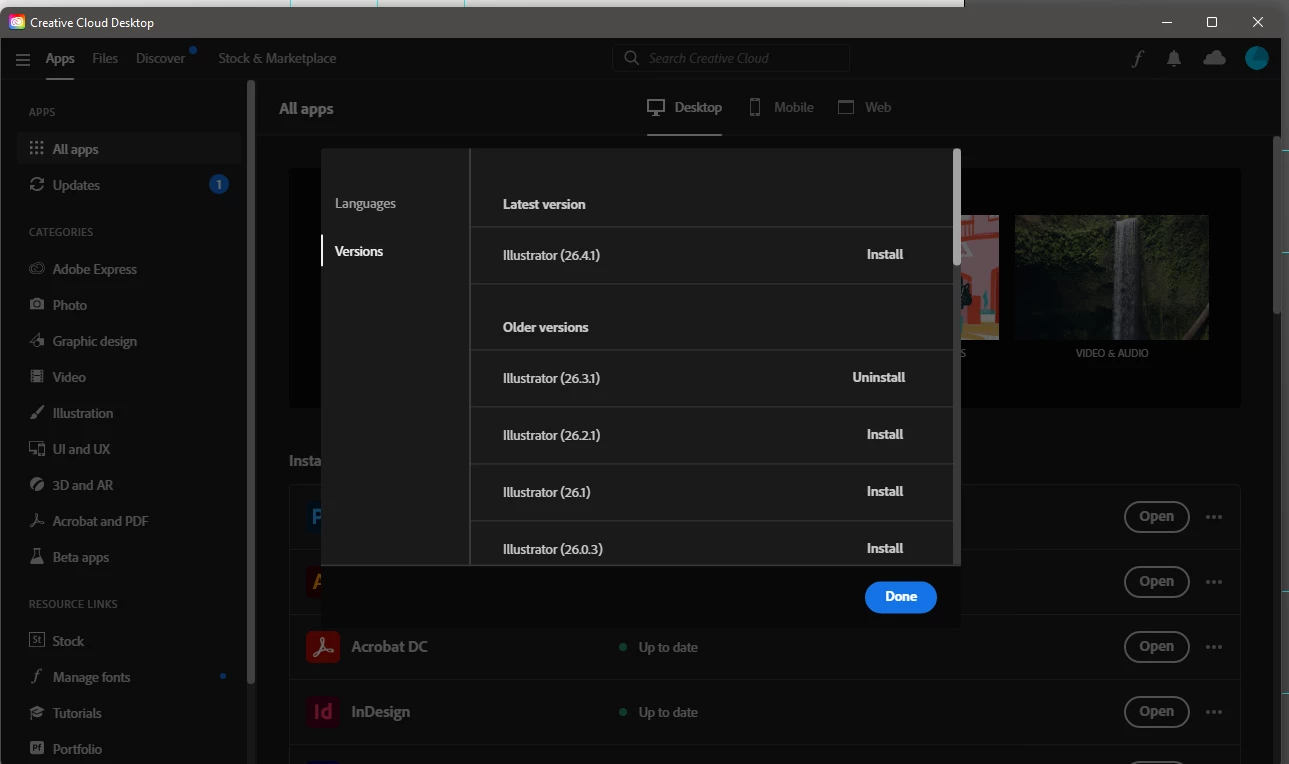Install Illustrator (26.0.3)
This screenshot has height=764, width=1289.
click(885, 548)
